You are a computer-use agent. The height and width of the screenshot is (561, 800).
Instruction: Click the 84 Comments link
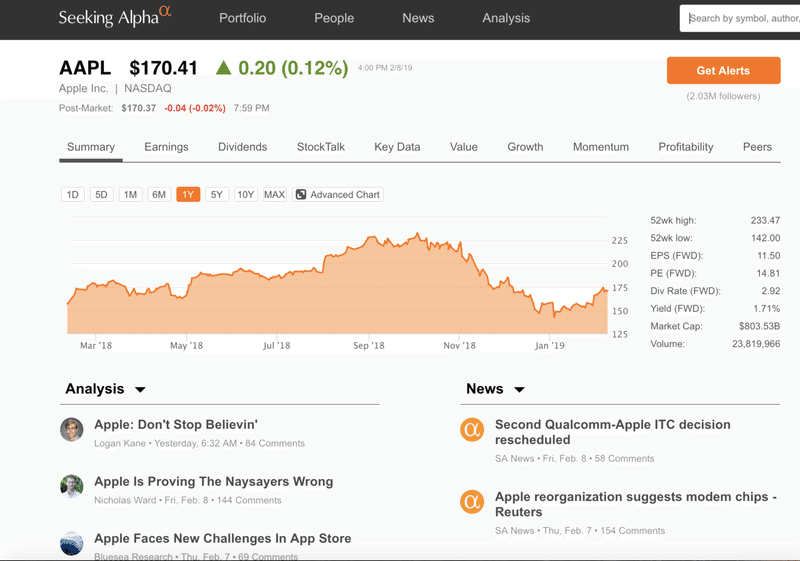275,443
